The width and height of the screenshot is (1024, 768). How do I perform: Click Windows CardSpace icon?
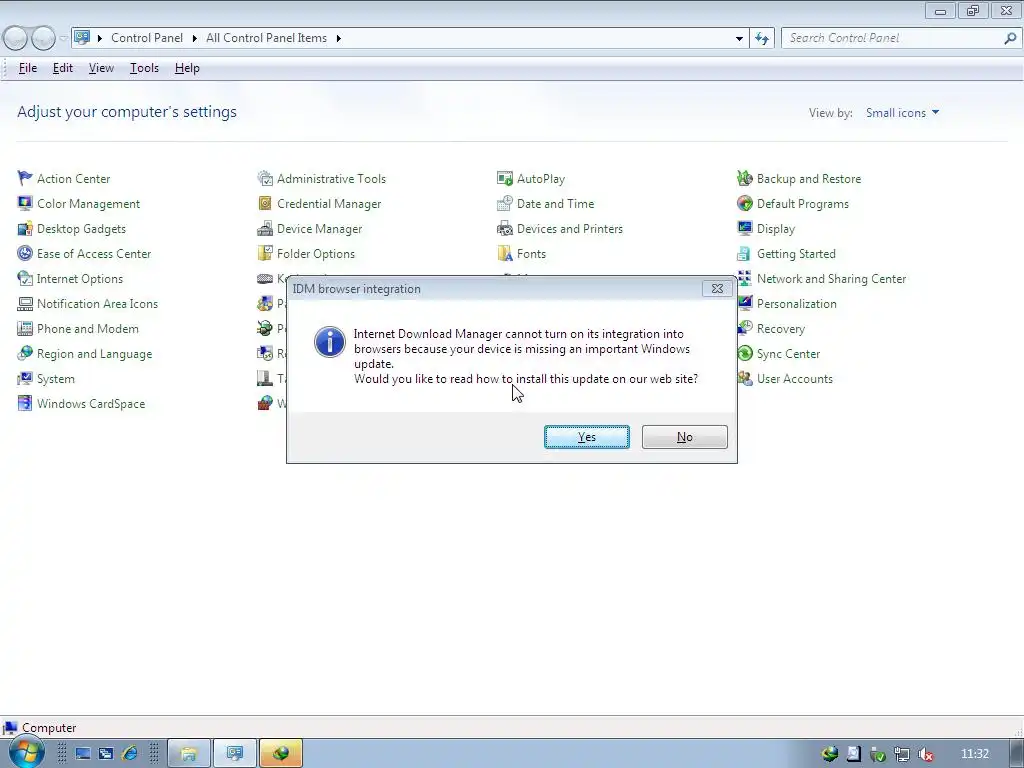coord(25,404)
